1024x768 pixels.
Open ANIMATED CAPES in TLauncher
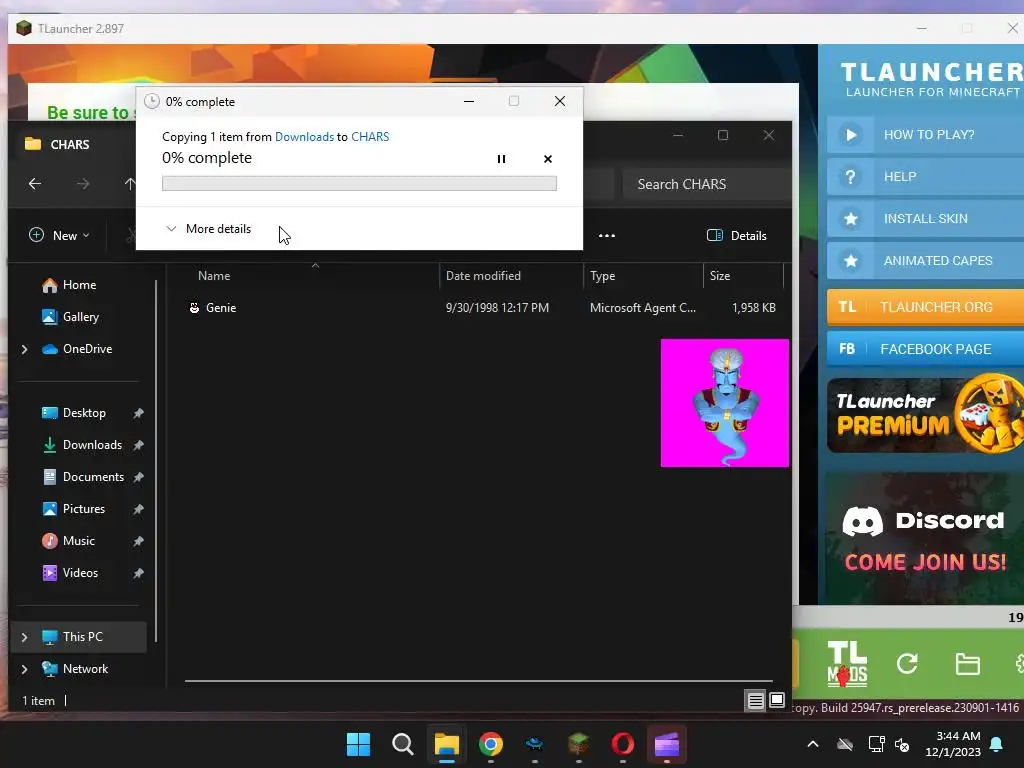925,261
